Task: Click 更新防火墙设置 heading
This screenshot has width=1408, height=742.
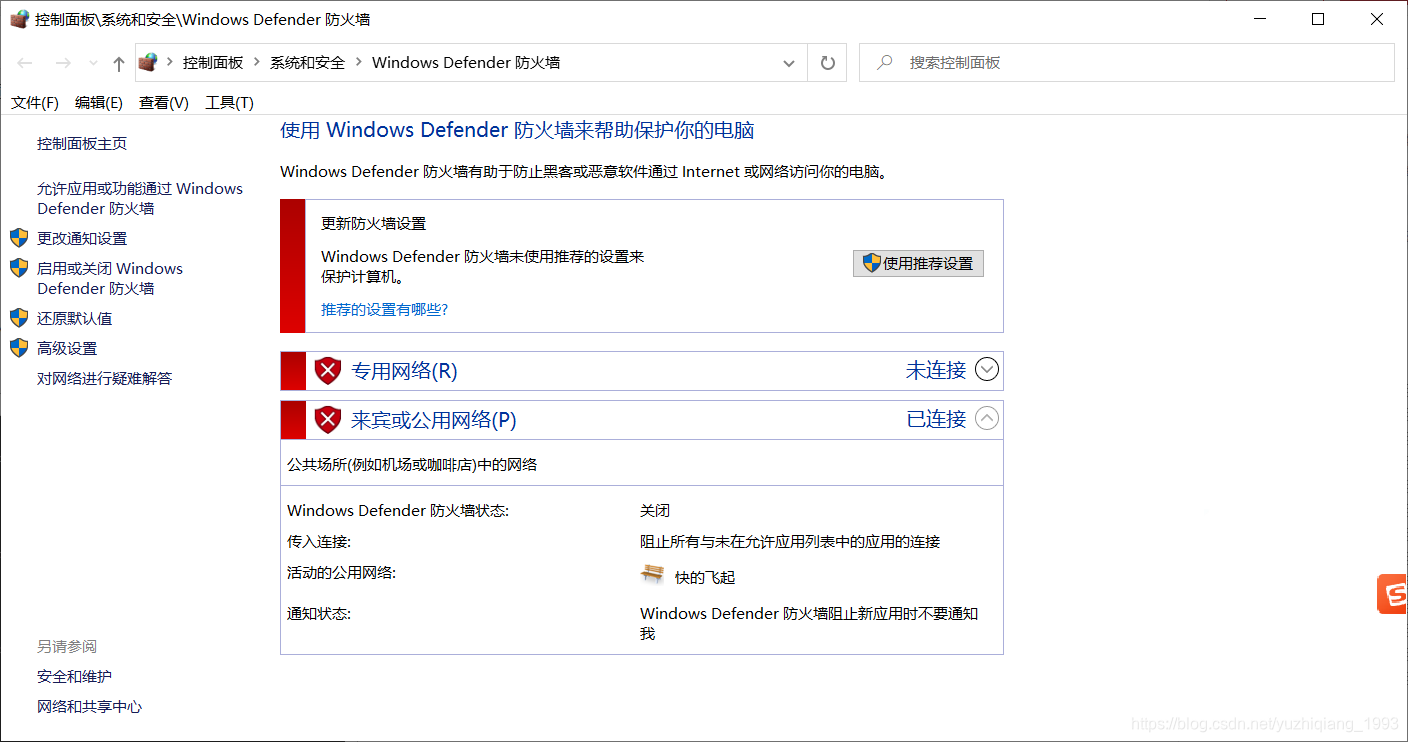Action: tap(374, 223)
